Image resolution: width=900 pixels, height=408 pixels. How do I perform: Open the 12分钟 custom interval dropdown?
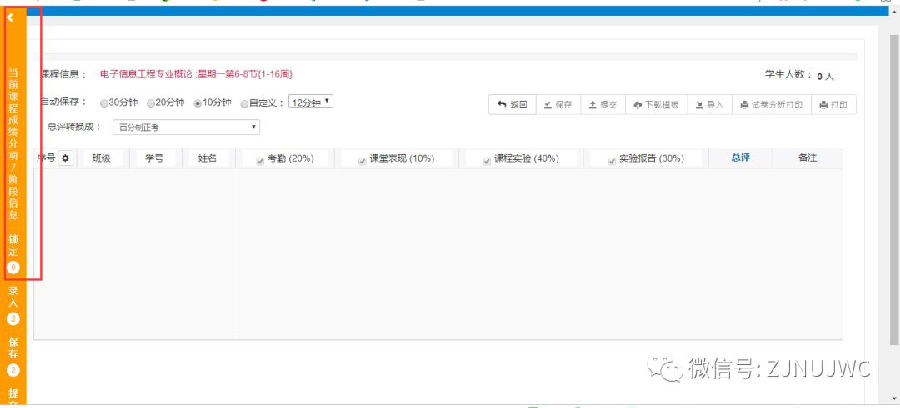click(x=310, y=102)
